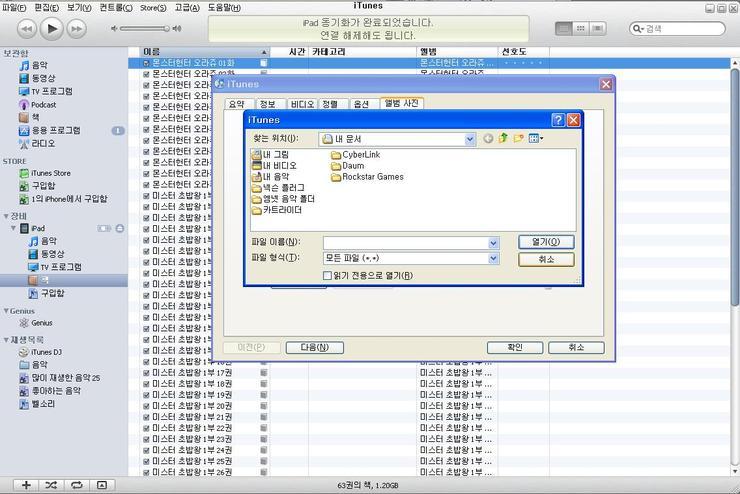Click the shuffle icon in bottom bar
This screenshot has height=494, width=740.
(51, 485)
